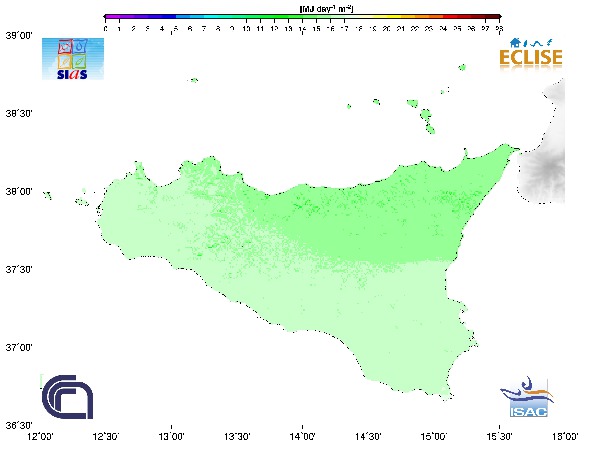
Task: Click the 12'30' longitude label
Action: click(x=106, y=436)
